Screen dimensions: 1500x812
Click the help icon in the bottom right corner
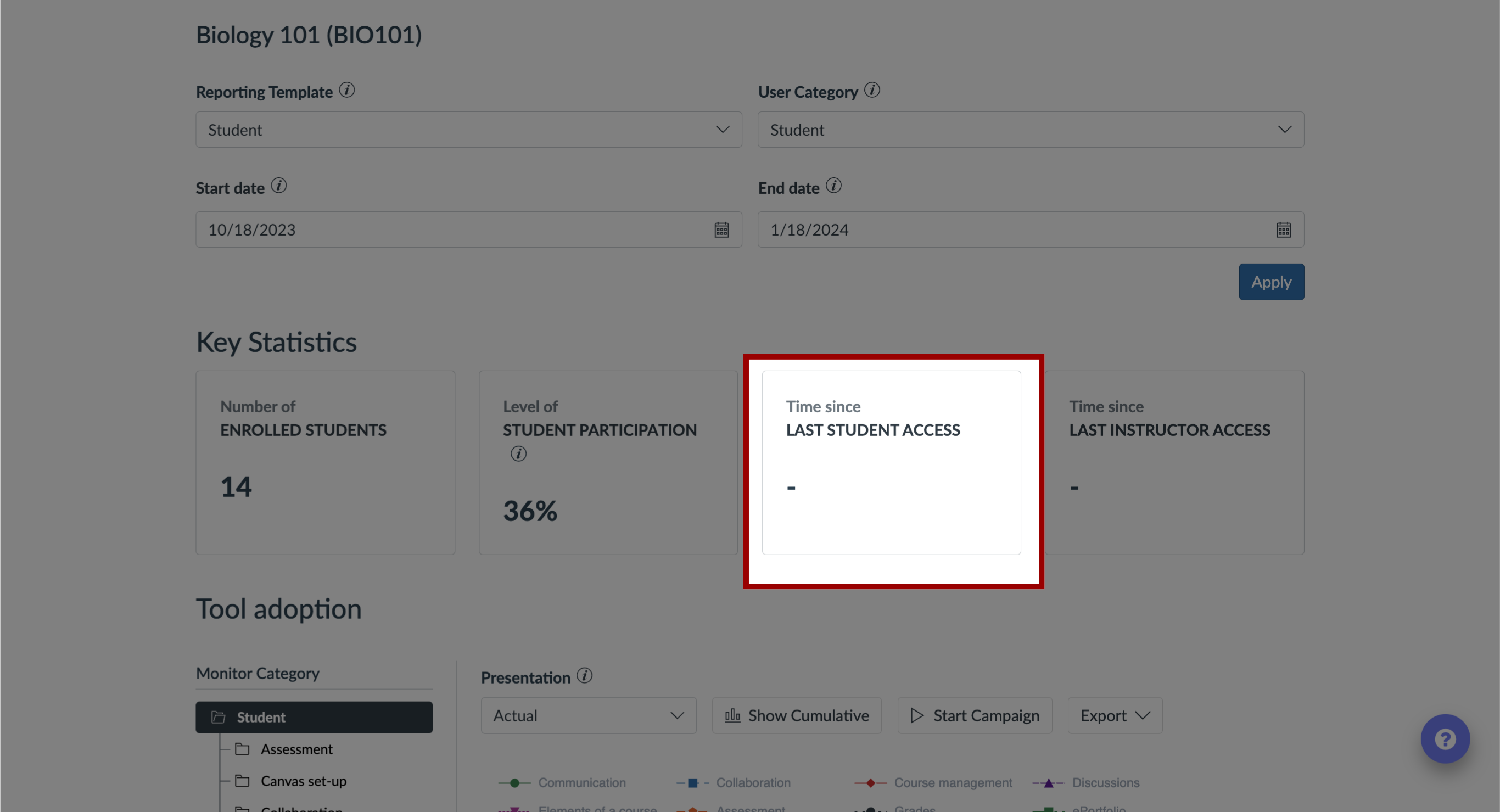coord(1446,739)
